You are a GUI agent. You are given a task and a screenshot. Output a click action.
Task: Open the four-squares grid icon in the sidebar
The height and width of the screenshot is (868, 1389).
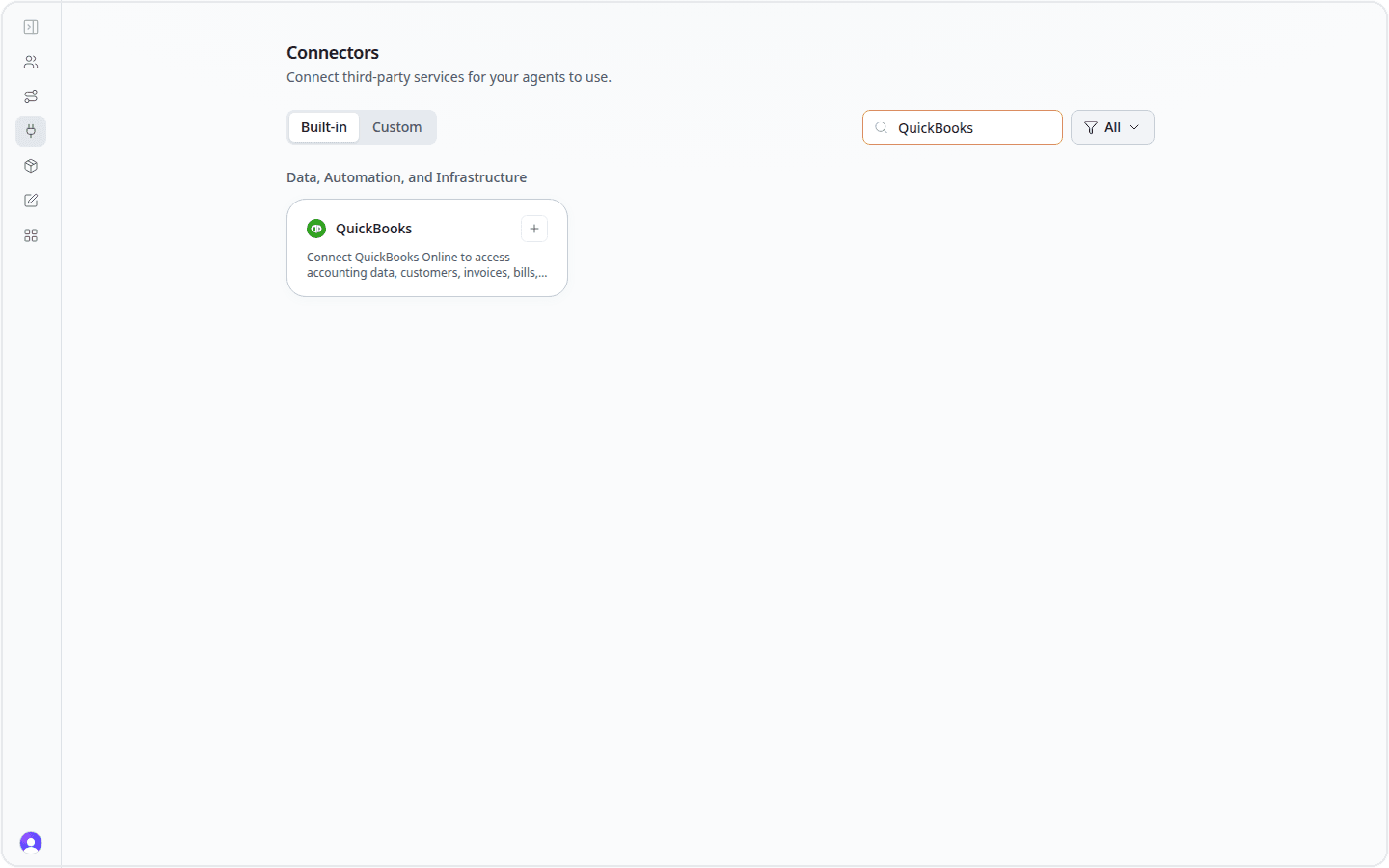(x=31, y=235)
